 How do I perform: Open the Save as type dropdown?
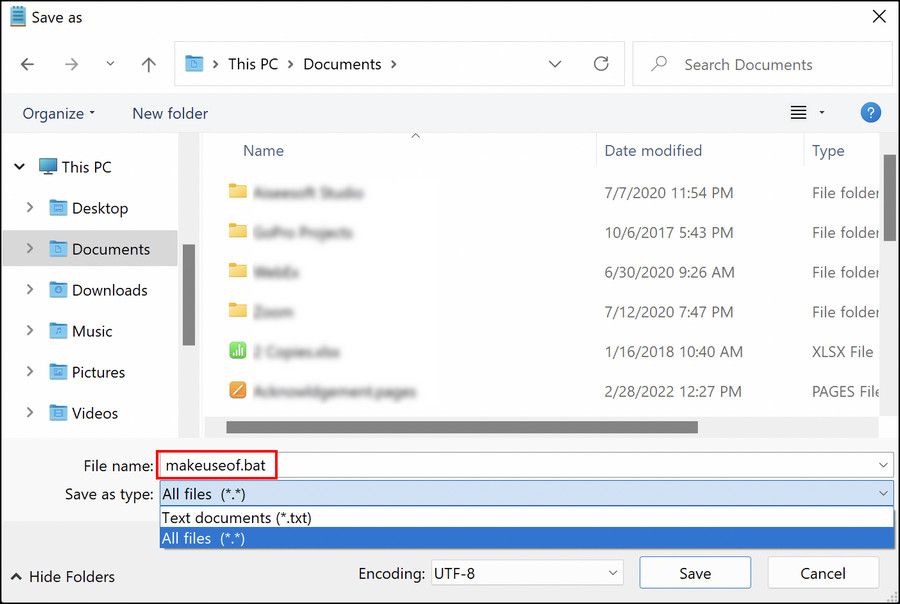click(x=882, y=494)
